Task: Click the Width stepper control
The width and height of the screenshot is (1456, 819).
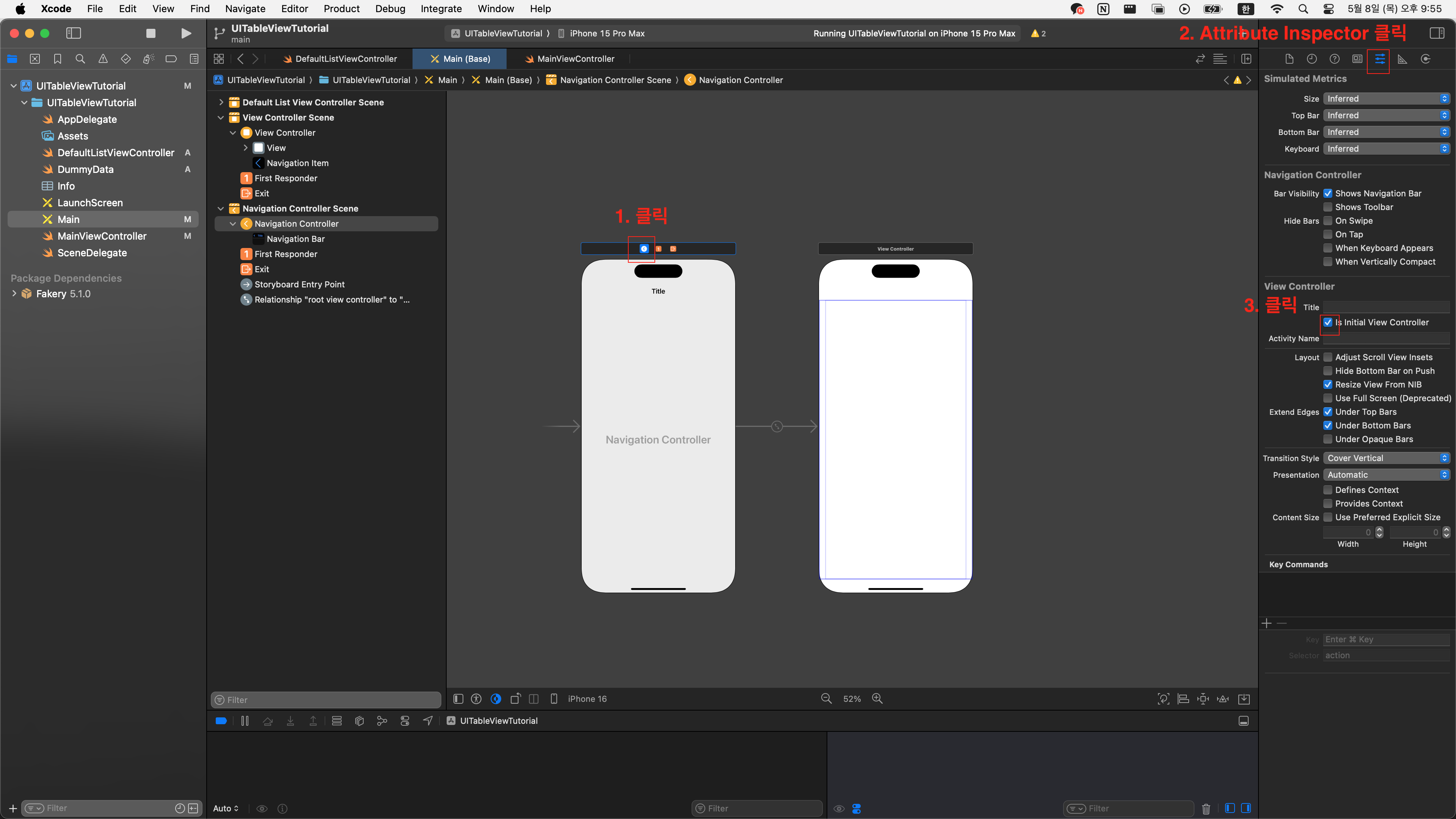Action: [1379, 532]
